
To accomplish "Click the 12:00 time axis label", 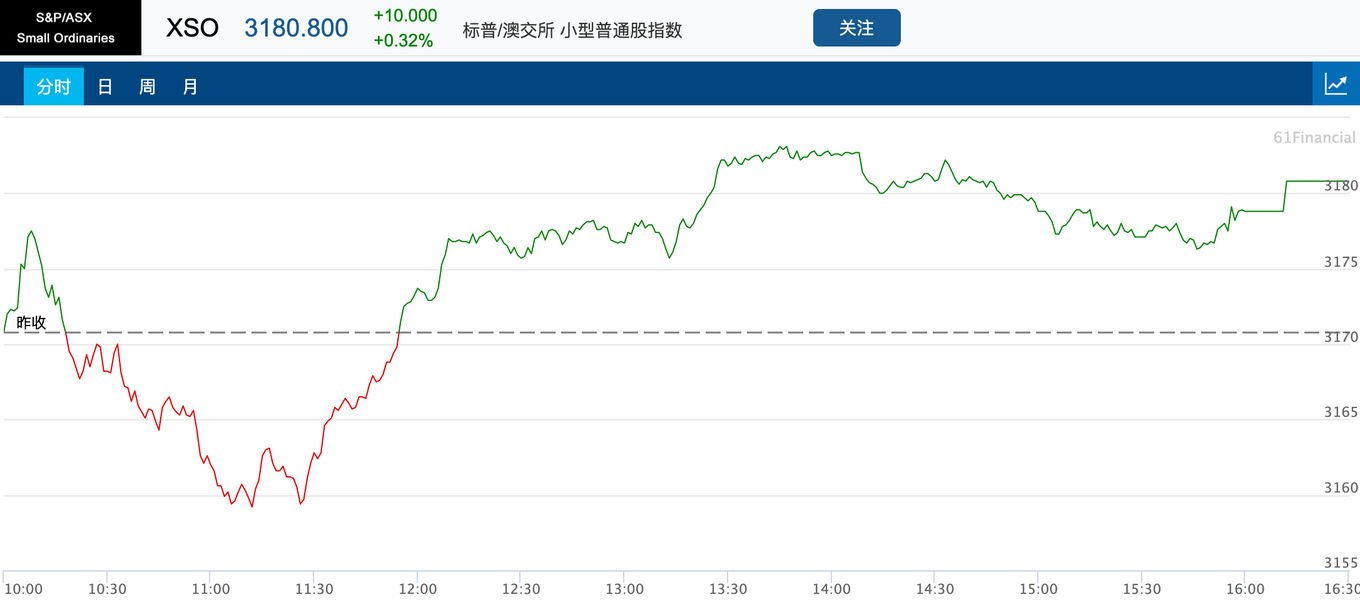I will pos(417,589).
